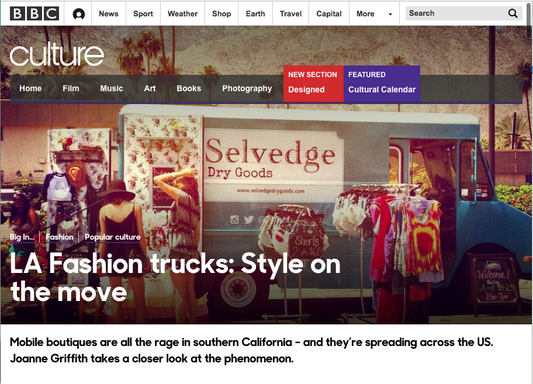
Task: Go to Capital in top bar
Action: tap(329, 14)
